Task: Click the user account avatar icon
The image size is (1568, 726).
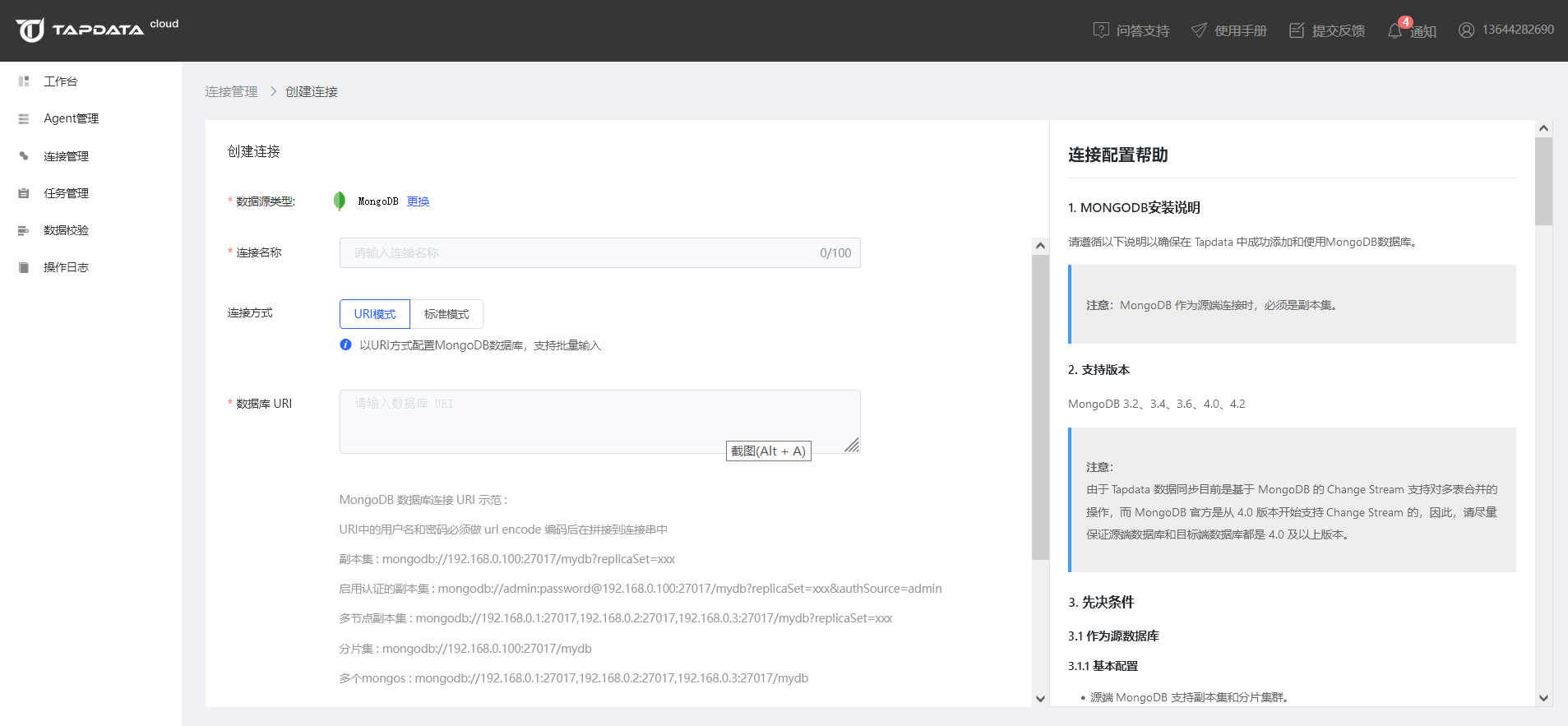Action: 1466,30
